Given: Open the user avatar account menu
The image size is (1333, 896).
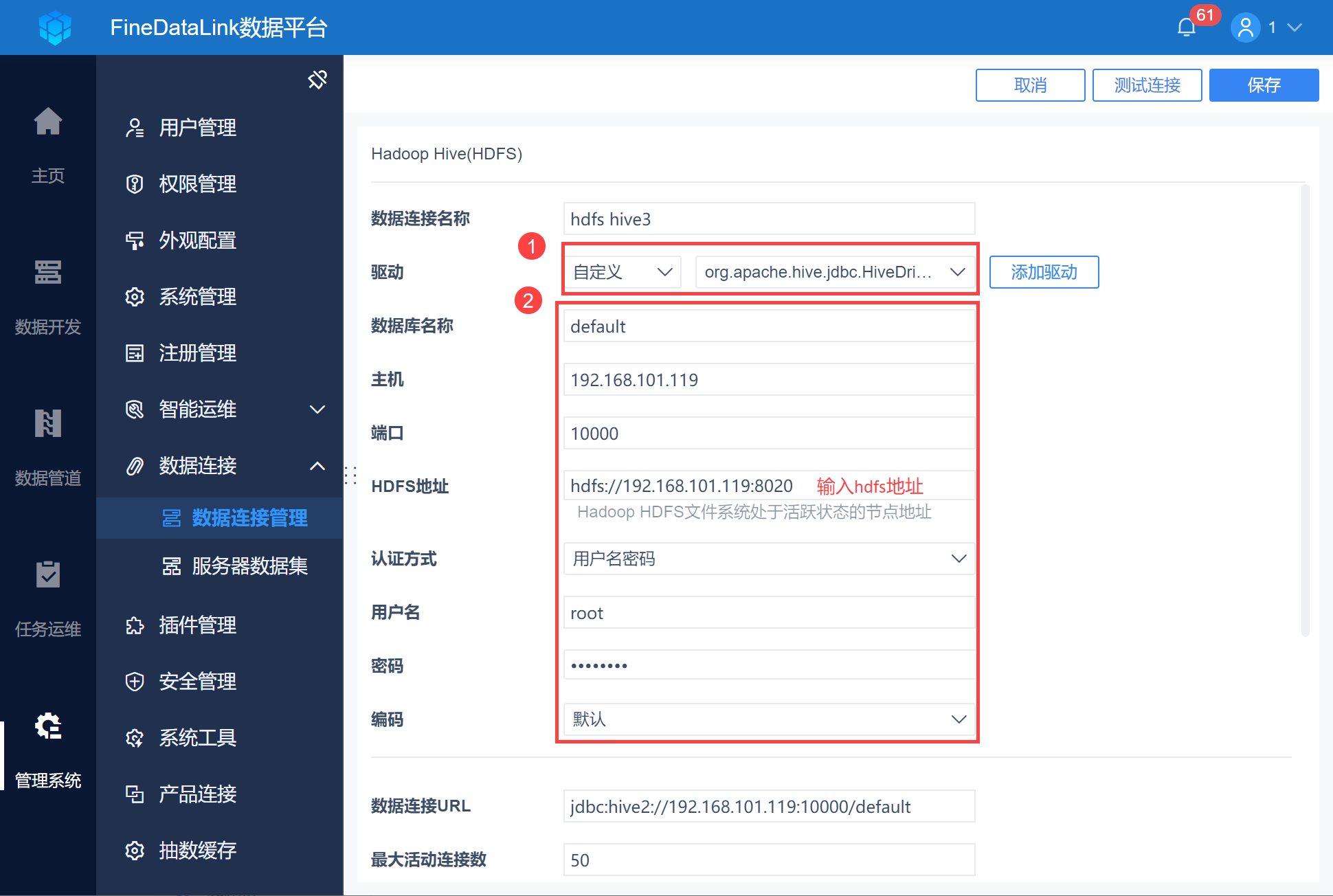Looking at the screenshot, I should (x=1245, y=27).
